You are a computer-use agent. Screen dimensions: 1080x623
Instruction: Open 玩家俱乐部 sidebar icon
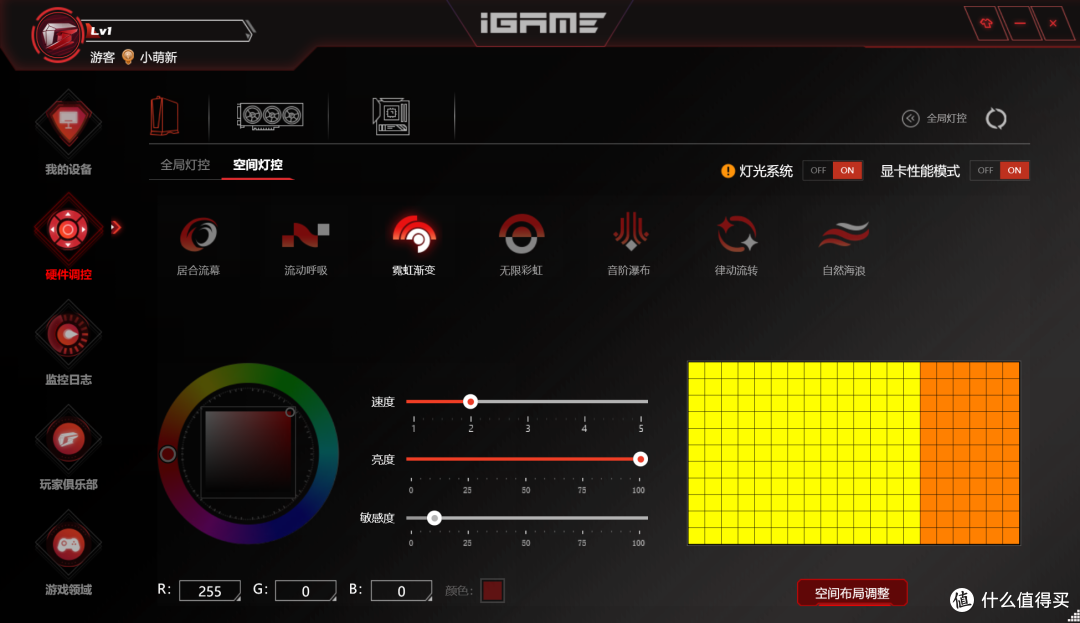68,439
